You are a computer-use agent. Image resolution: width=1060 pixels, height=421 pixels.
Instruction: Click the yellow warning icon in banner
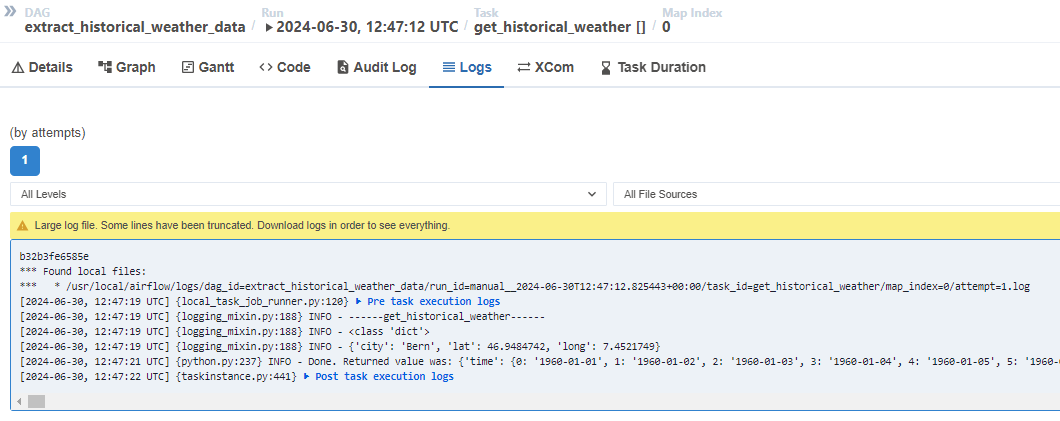[23, 225]
